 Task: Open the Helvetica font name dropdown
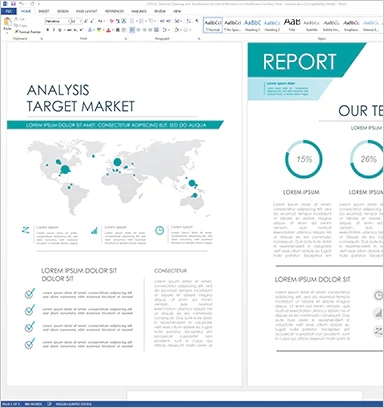click(57, 21)
